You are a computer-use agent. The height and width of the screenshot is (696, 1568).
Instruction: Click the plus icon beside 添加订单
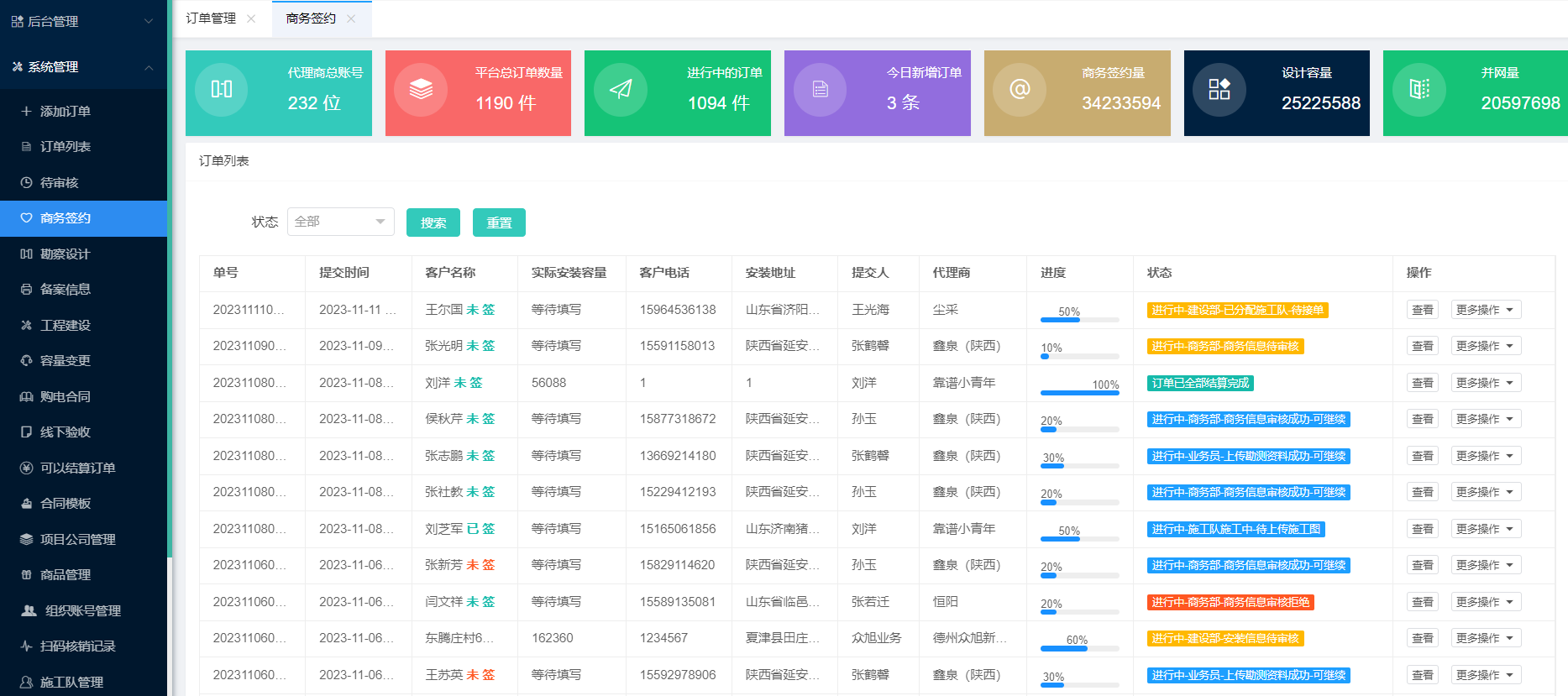(x=26, y=111)
